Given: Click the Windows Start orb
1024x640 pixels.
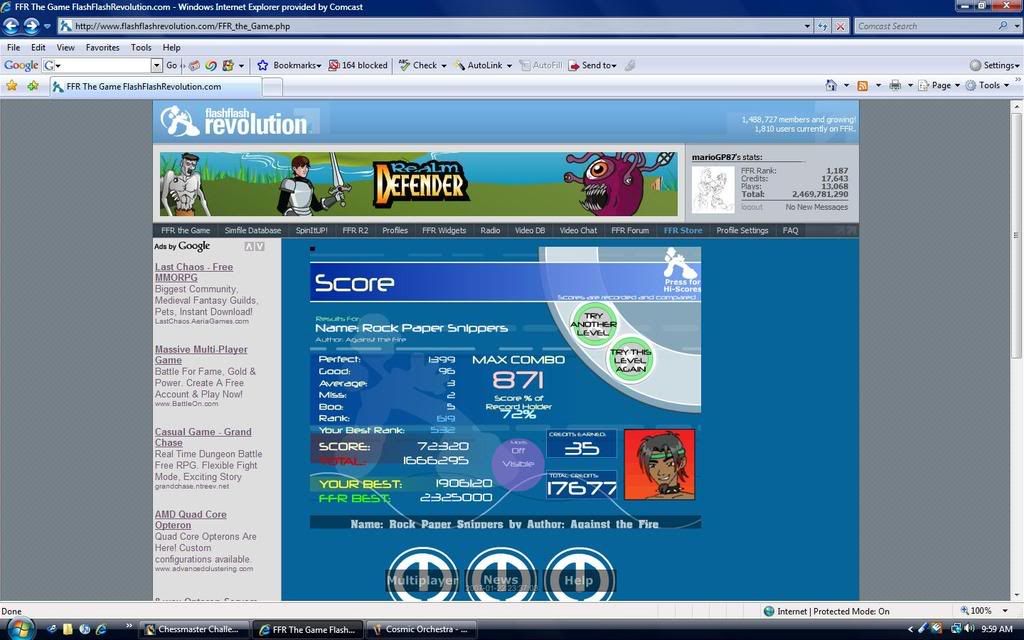Looking at the screenshot, I should pos(20,628).
